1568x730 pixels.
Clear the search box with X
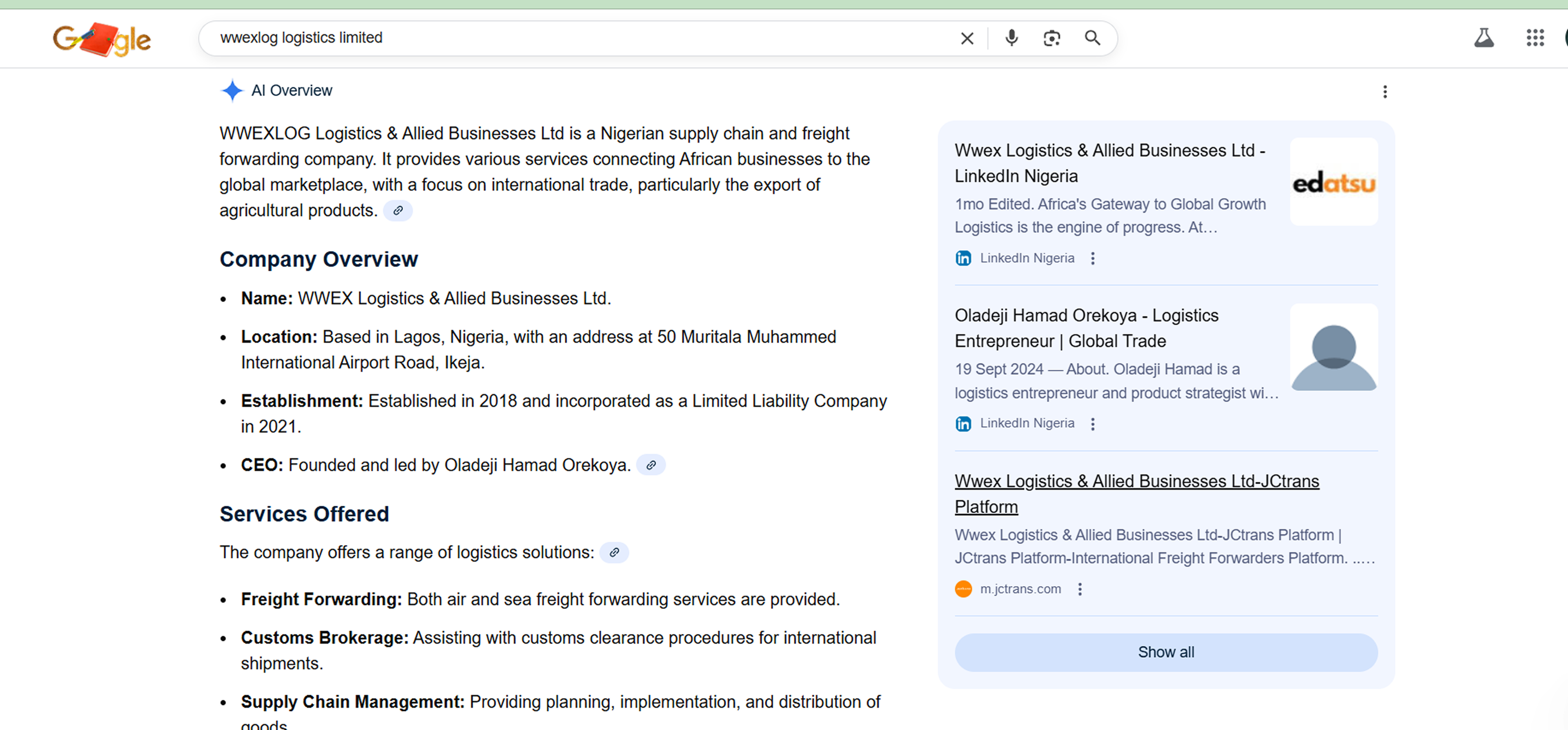pyautogui.click(x=967, y=38)
